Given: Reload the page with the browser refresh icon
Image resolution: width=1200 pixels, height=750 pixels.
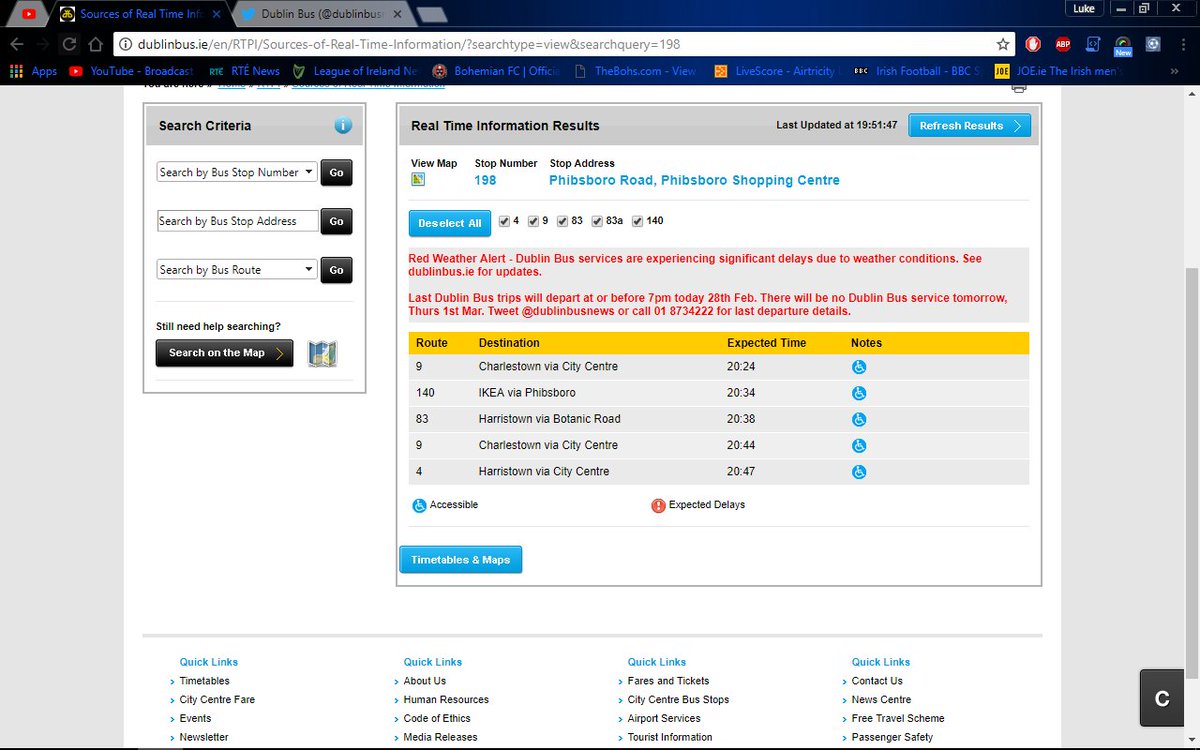Looking at the screenshot, I should tap(69, 44).
